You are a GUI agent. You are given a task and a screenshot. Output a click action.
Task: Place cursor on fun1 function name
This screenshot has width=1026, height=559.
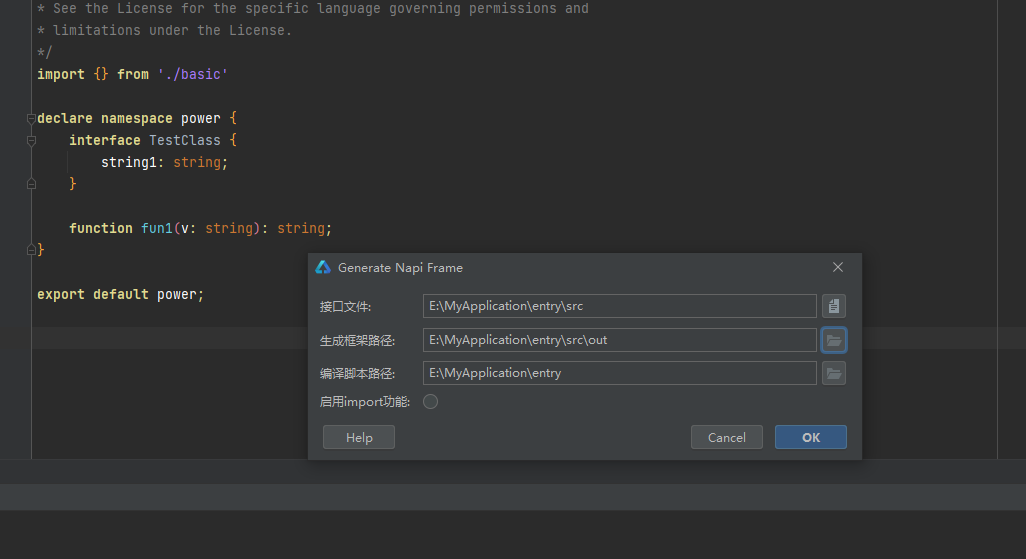click(x=156, y=228)
